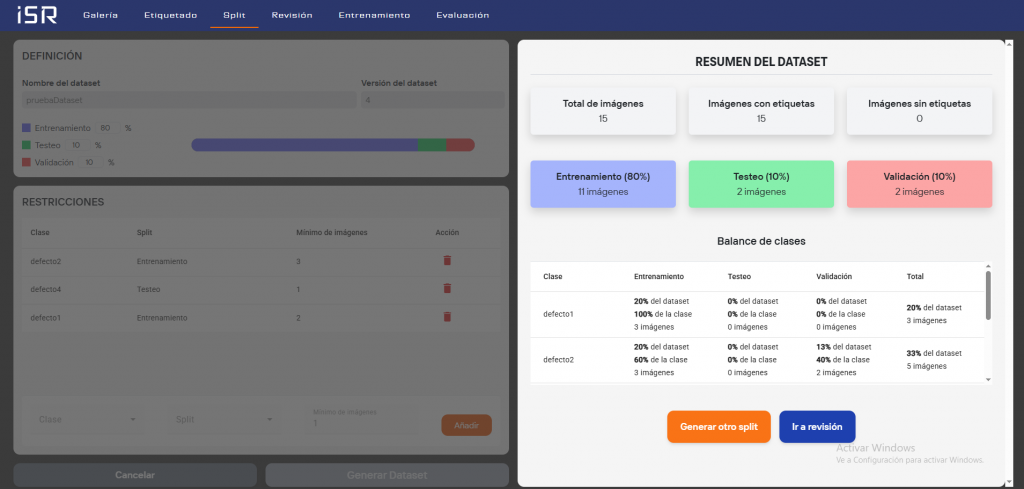Expand the Clase dropdown
This screenshot has height=489, width=1024.
87,420
